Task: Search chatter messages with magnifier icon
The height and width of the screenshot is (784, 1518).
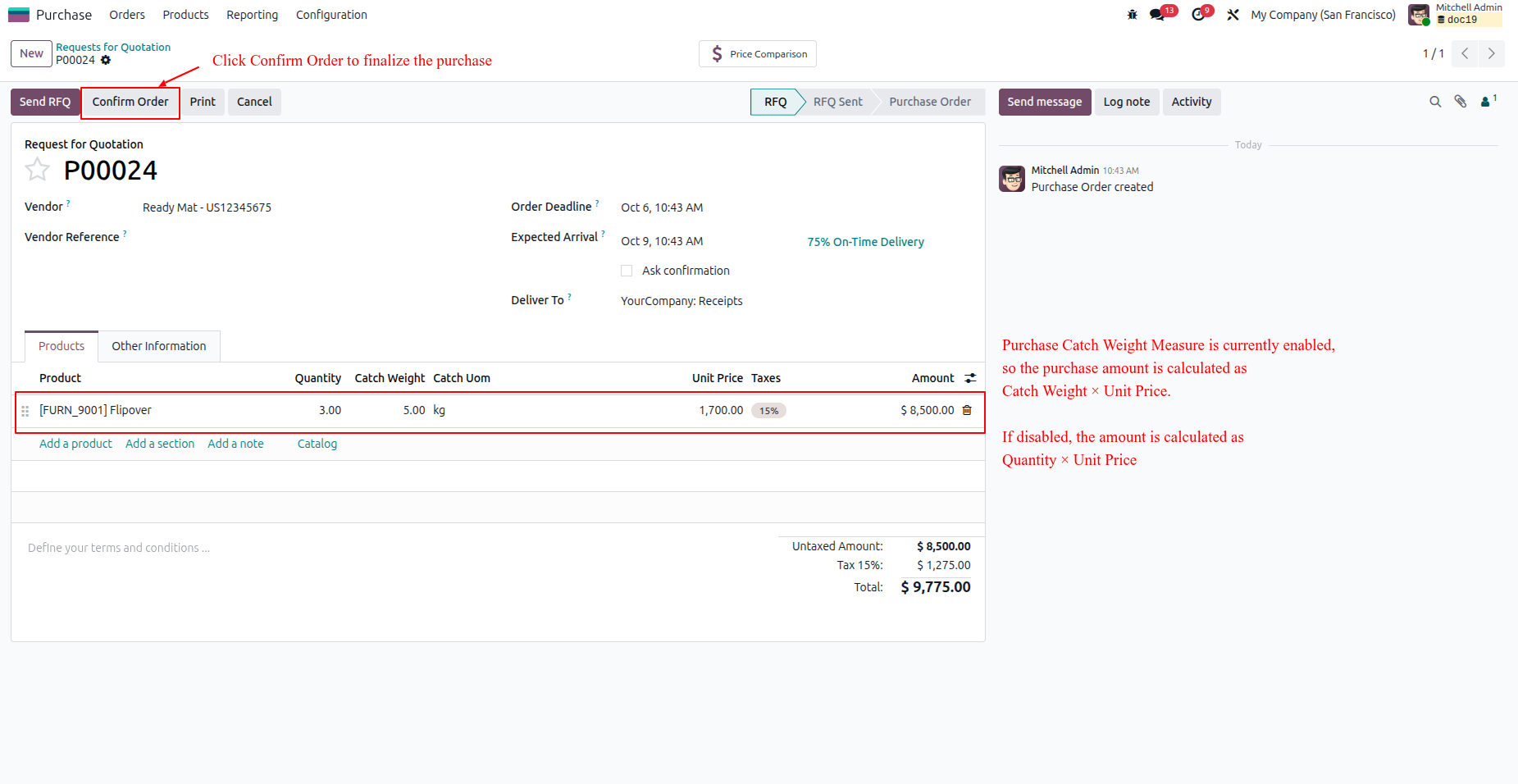Action: (x=1435, y=102)
